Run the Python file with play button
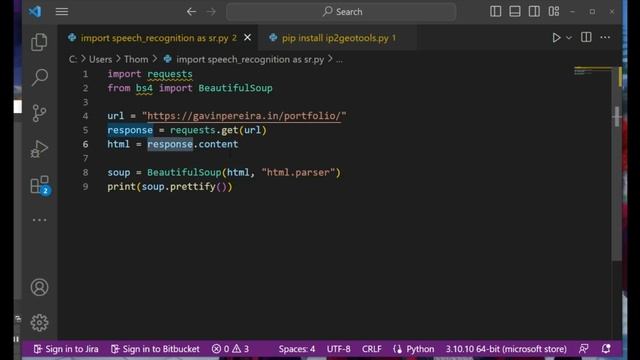The image size is (640, 360). [556, 38]
